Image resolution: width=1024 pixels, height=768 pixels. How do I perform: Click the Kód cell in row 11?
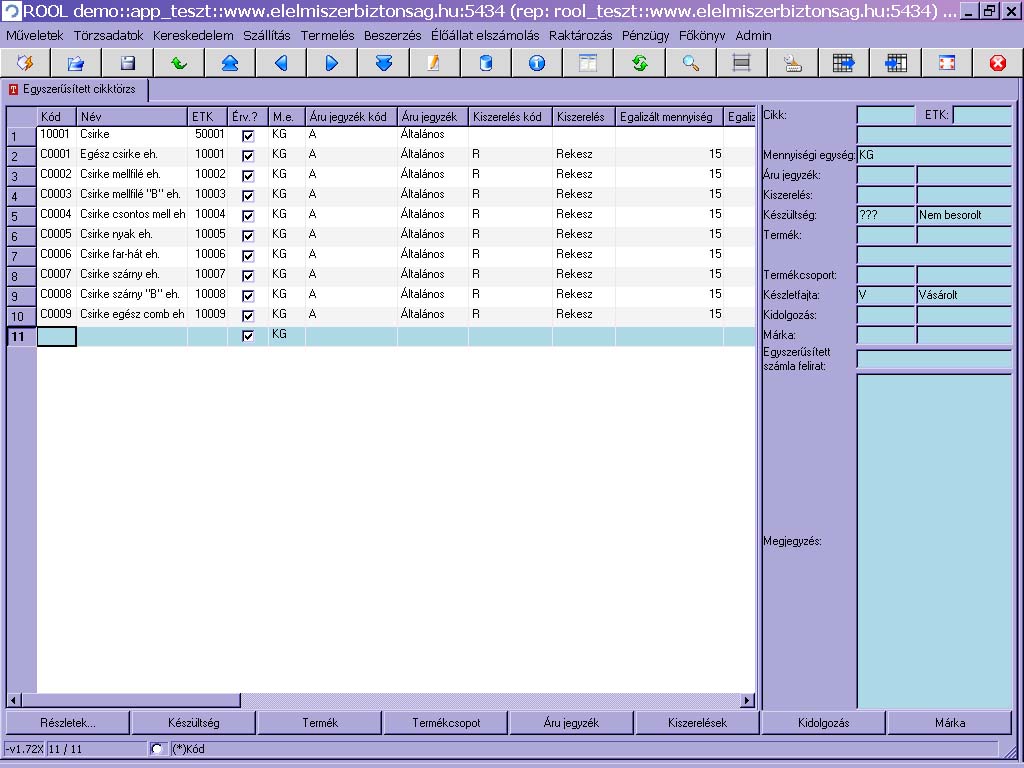pyautogui.click(x=57, y=336)
